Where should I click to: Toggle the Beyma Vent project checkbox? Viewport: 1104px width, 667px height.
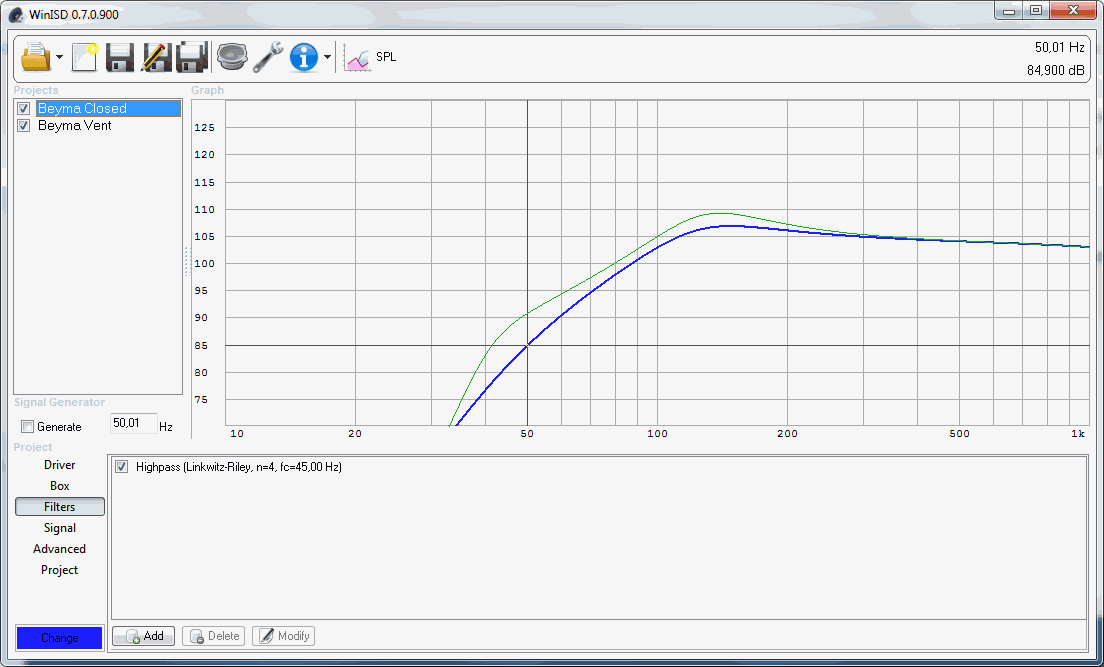pyautogui.click(x=24, y=126)
